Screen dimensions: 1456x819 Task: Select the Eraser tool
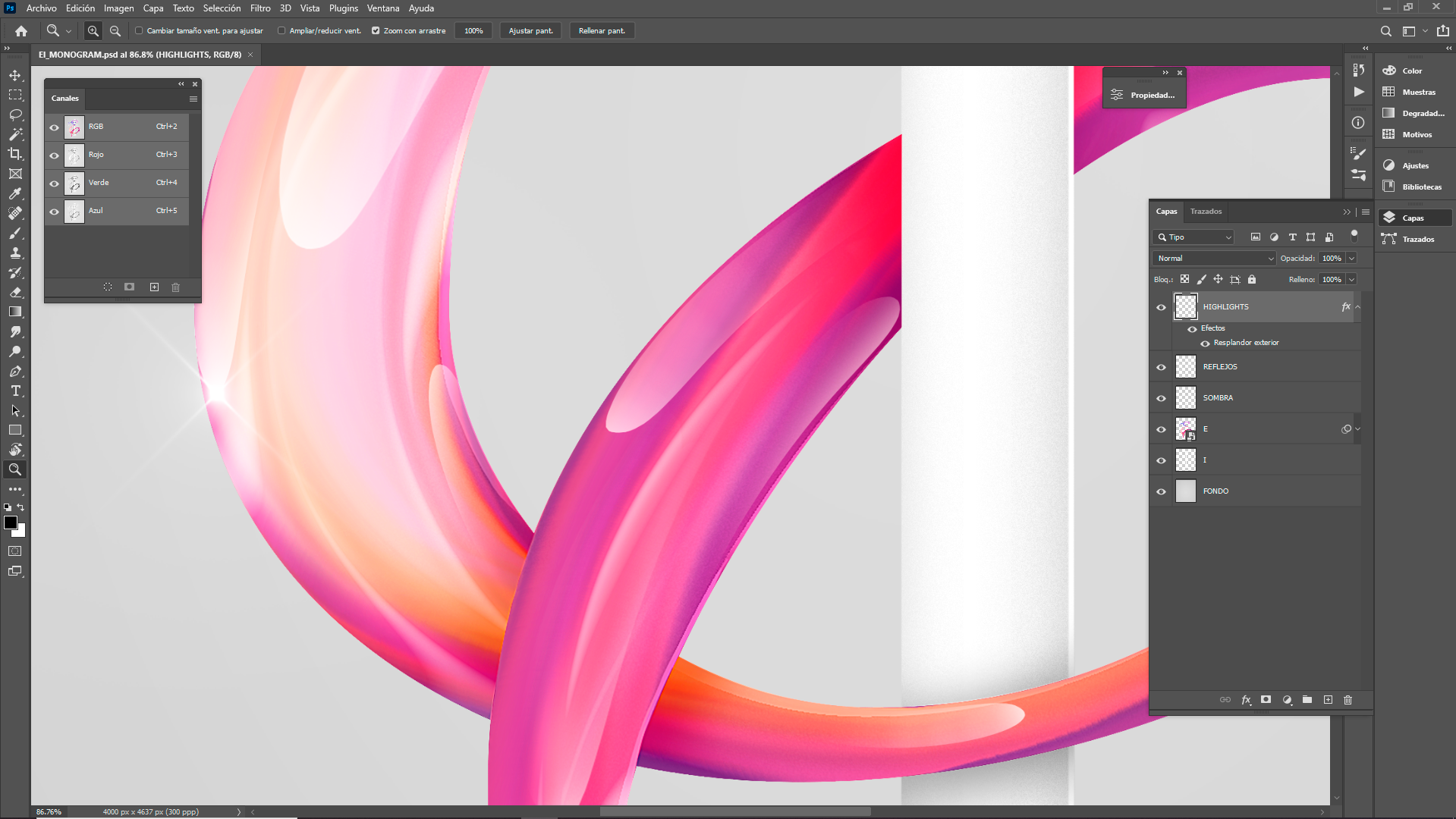click(15, 292)
